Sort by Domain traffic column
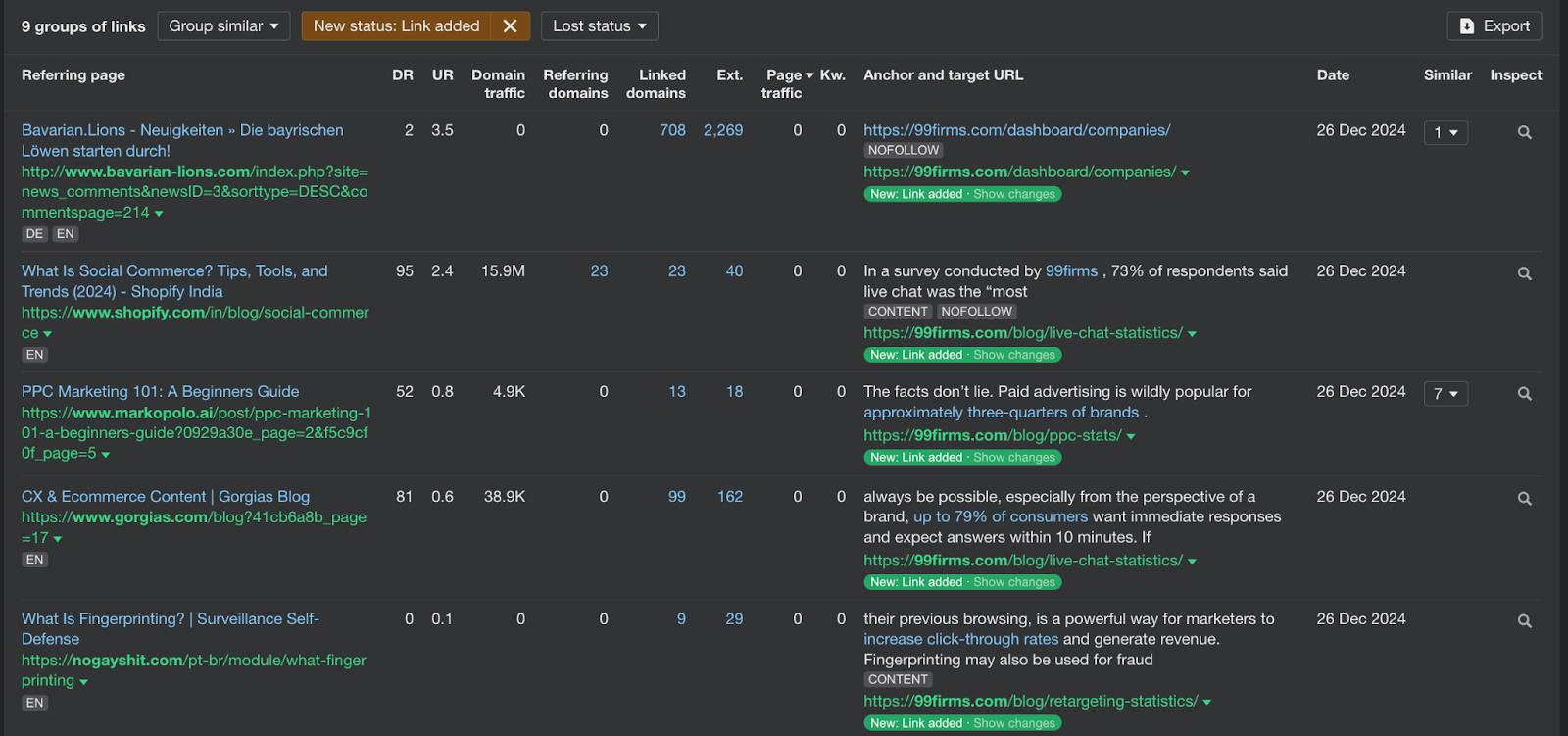This screenshot has width=1568, height=736. tap(498, 83)
